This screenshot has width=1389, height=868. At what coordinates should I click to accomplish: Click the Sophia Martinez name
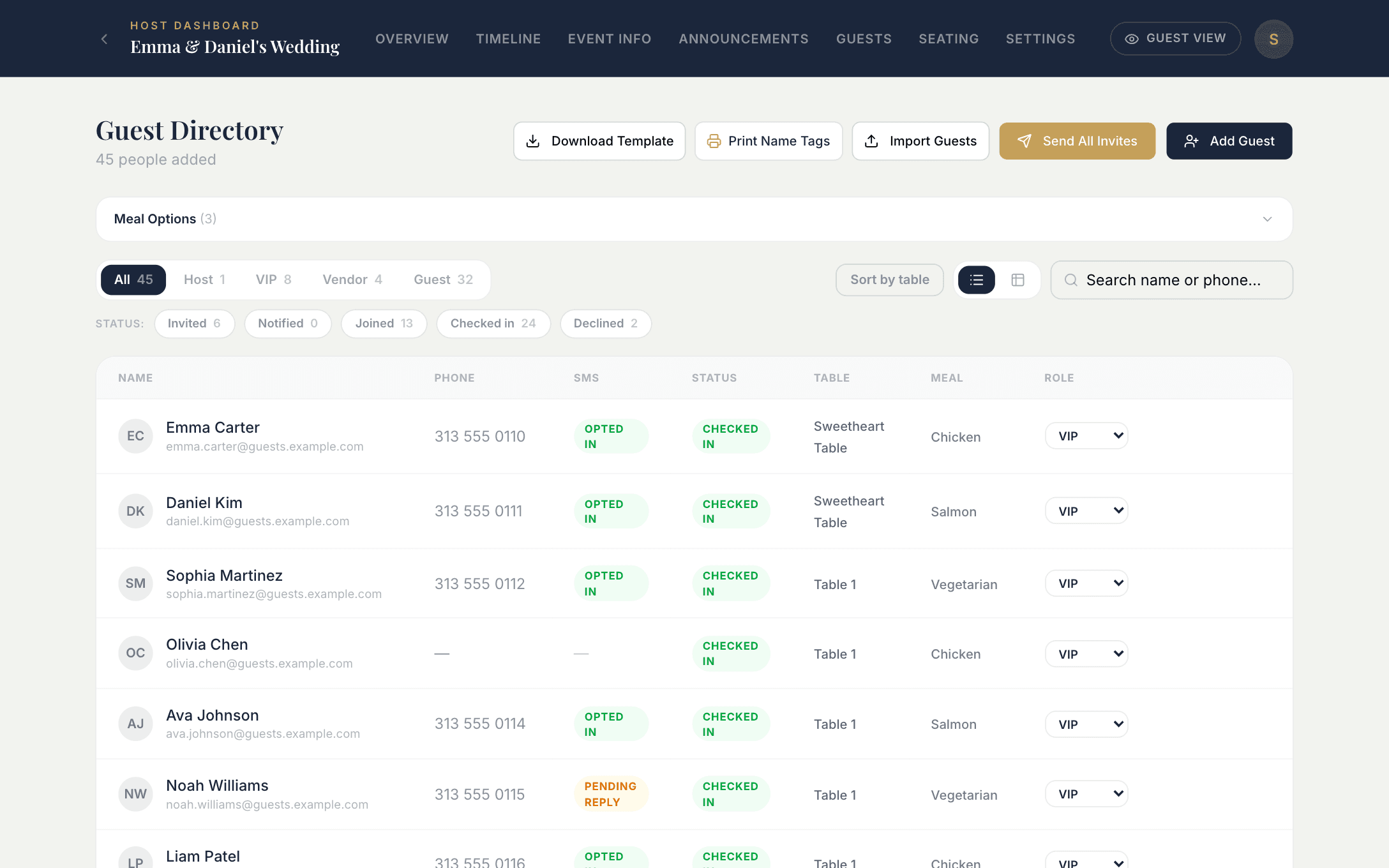pyautogui.click(x=224, y=576)
